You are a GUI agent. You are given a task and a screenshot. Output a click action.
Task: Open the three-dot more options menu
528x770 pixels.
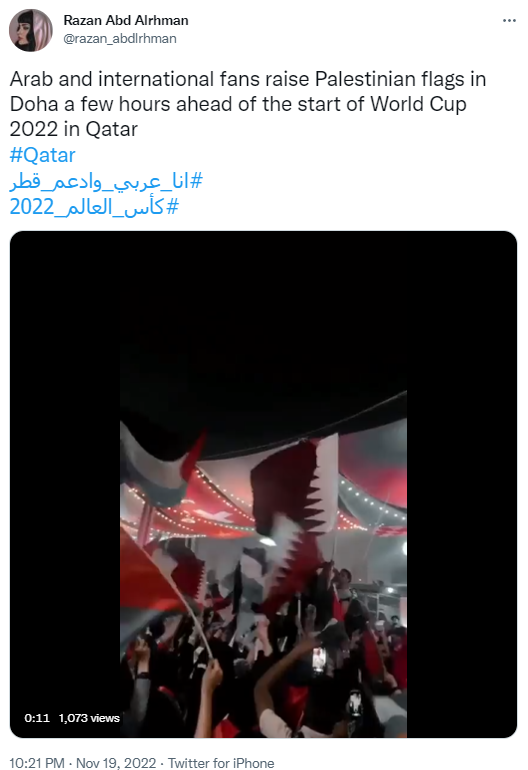(509, 21)
